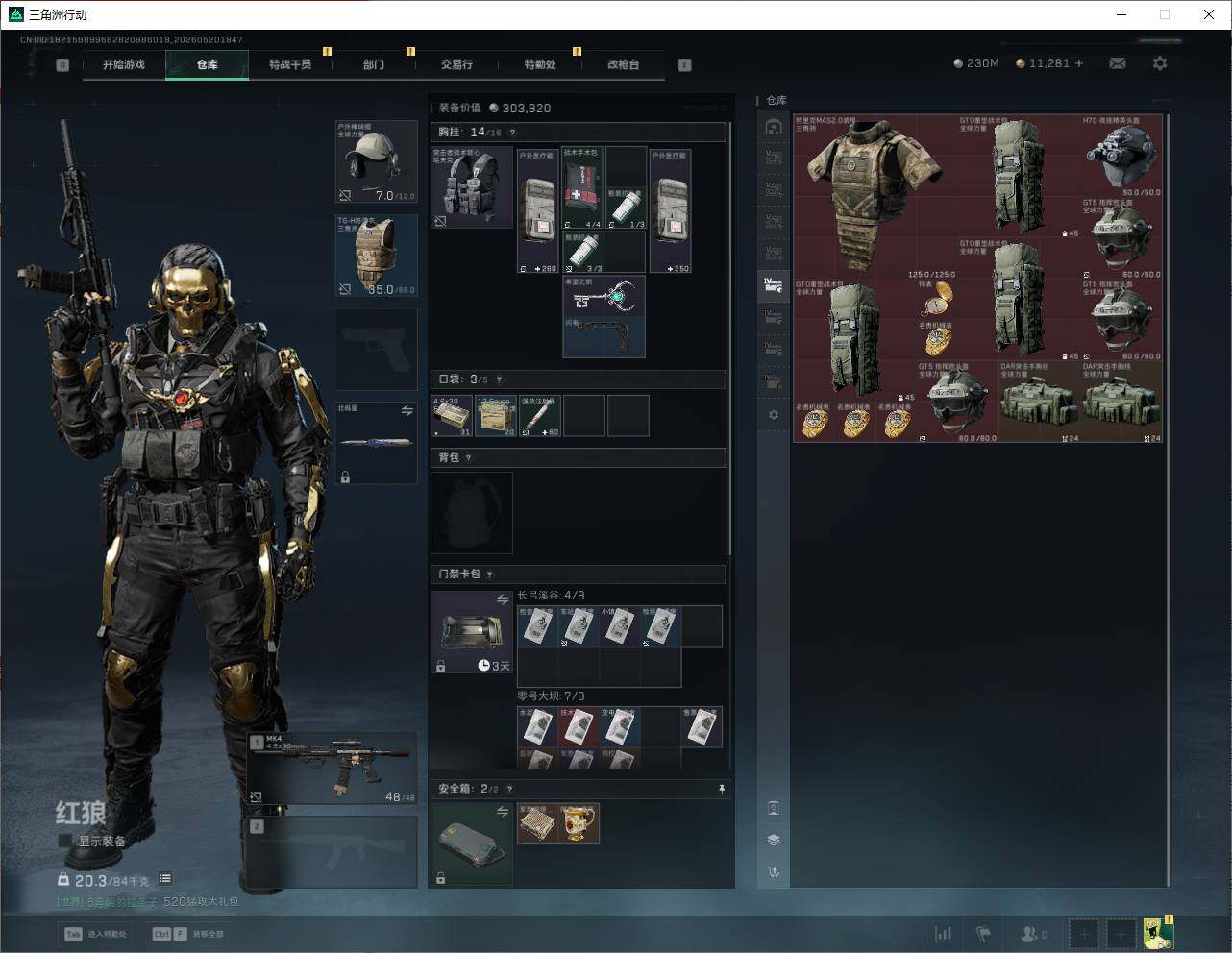
Task: Select the 4.6x30 ammo box in pocket
Action: click(452, 416)
